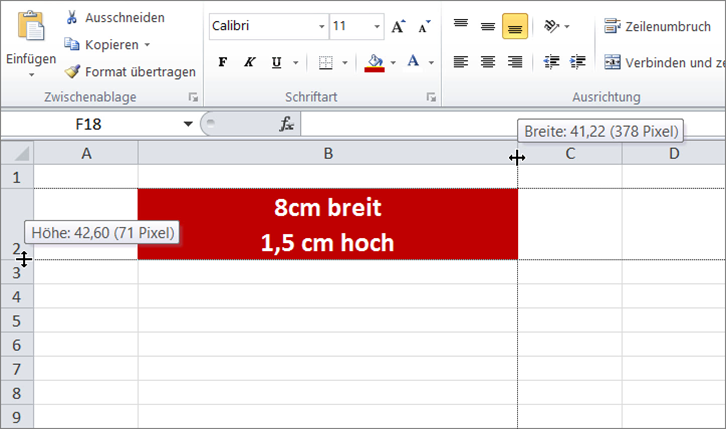Select middle vertical alignment icon
Screen dimensions: 726x429
click(x=488, y=26)
